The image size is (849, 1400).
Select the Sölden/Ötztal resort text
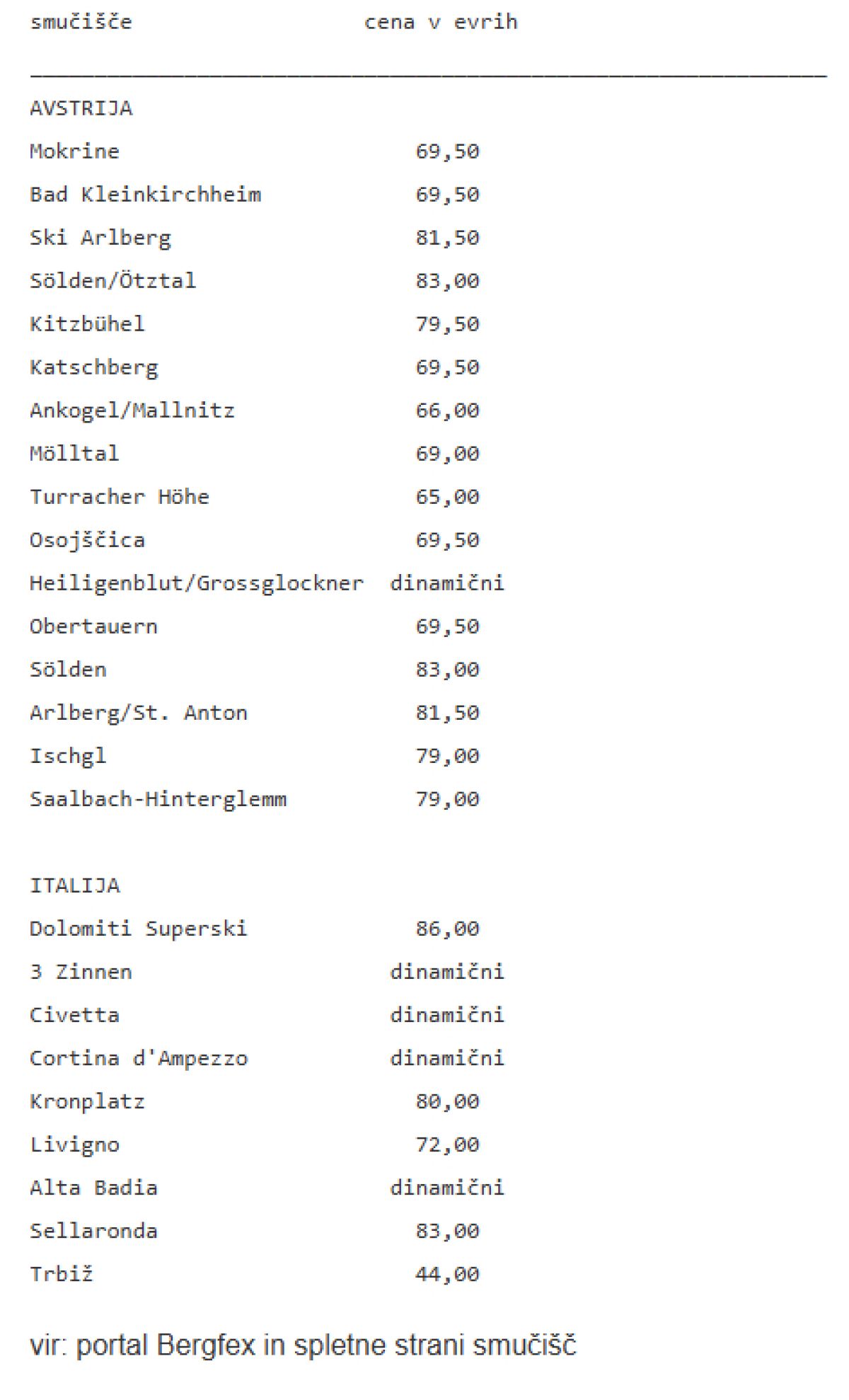click(112, 281)
